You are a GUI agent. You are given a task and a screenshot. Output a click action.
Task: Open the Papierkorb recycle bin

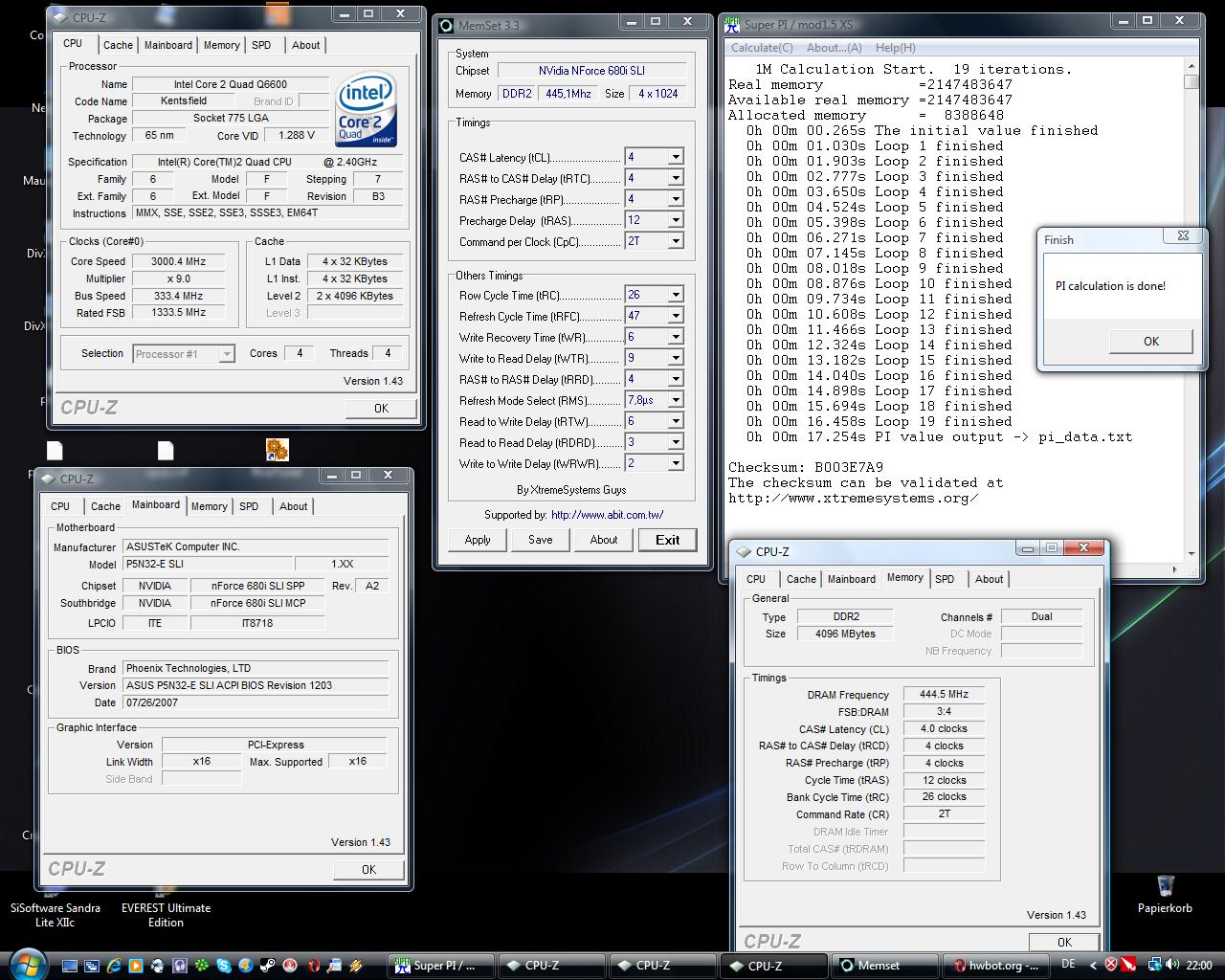pyautogui.click(x=1165, y=894)
